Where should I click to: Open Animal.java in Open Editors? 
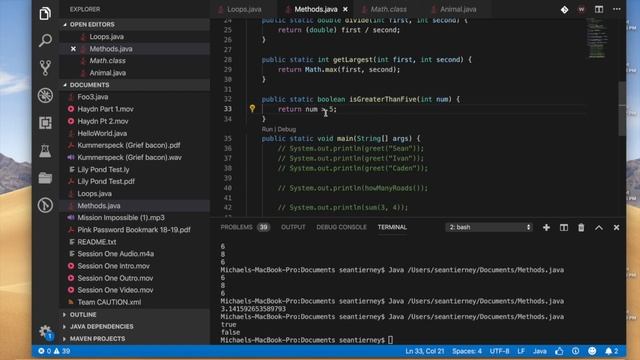(134, 73)
